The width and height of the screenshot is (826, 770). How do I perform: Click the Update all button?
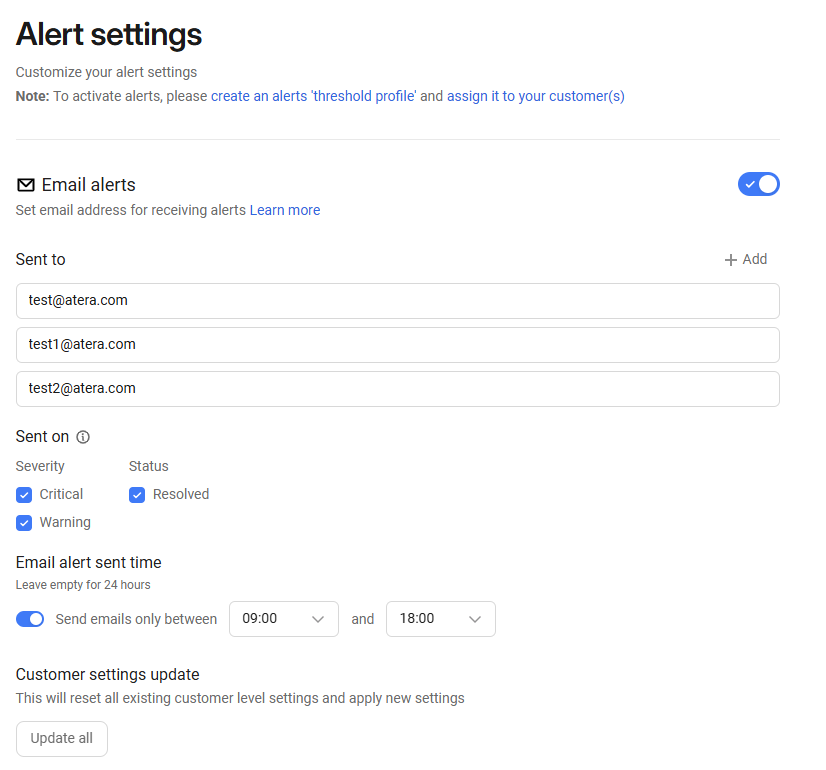(62, 738)
